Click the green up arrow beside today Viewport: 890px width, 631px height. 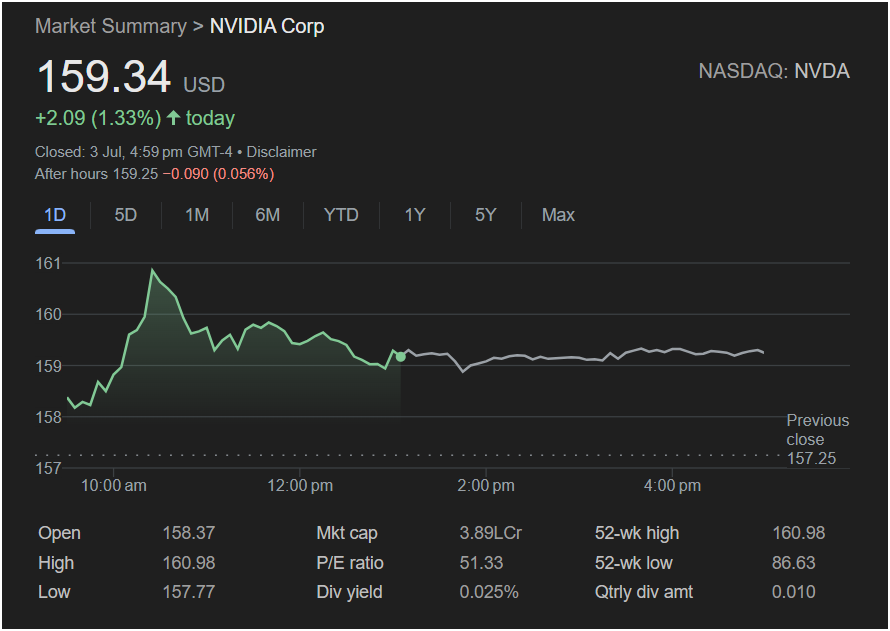tap(174, 118)
